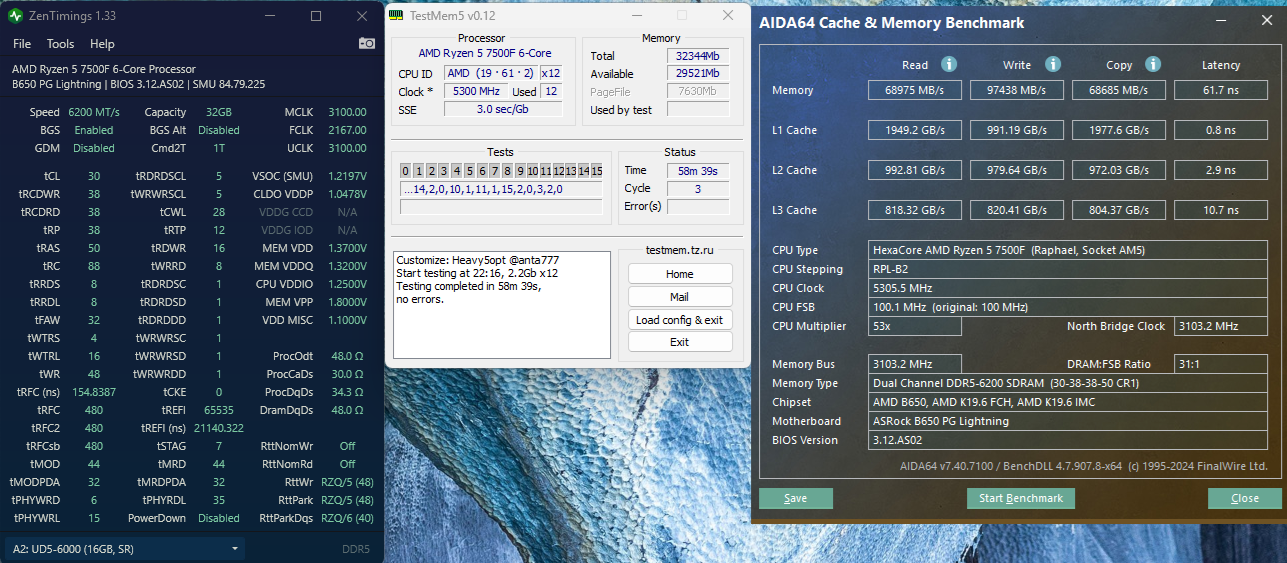This screenshot has width=1287, height=563.
Task: Click Start Benchmark in AIDA64
Action: 1021,498
